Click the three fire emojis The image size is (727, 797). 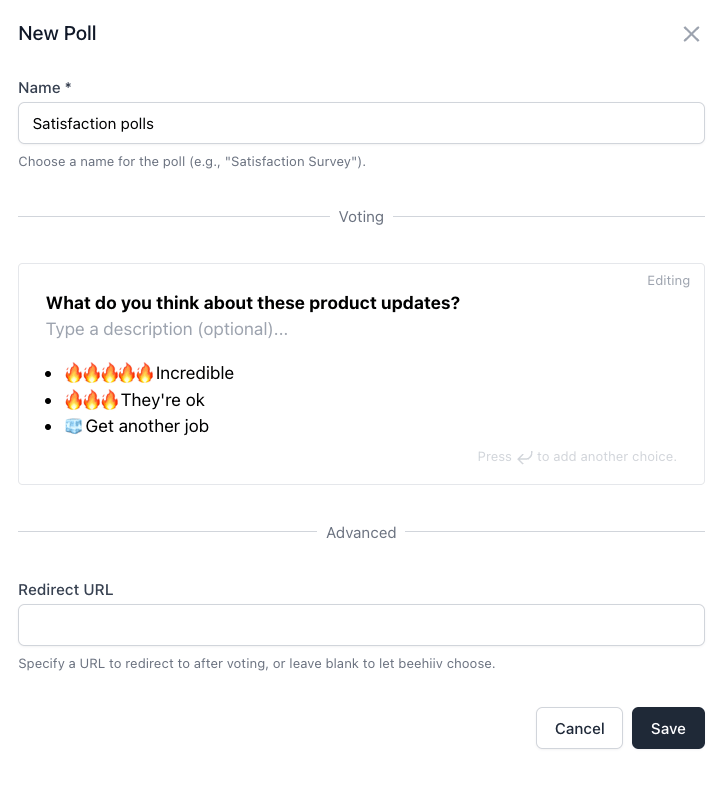pyautogui.click(x=92, y=400)
